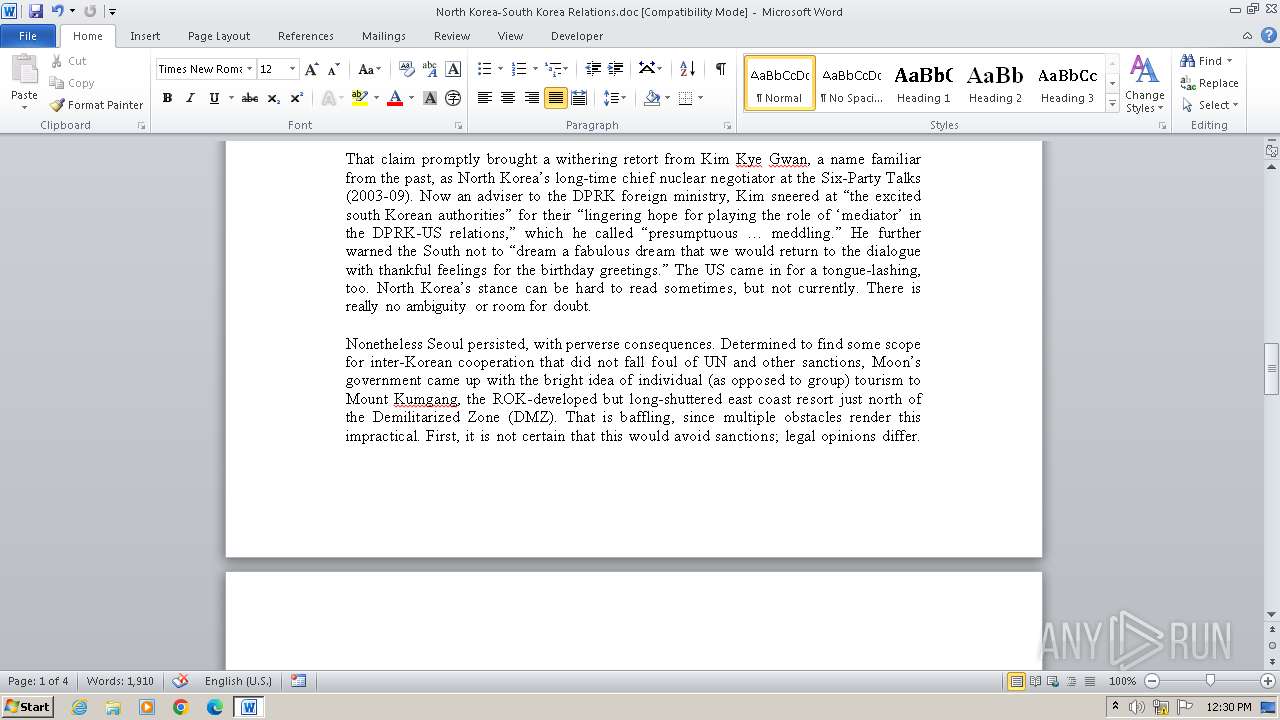Viewport: 1280px width, 720px height.
Task: Align text to the left
Action: [485, 98]
